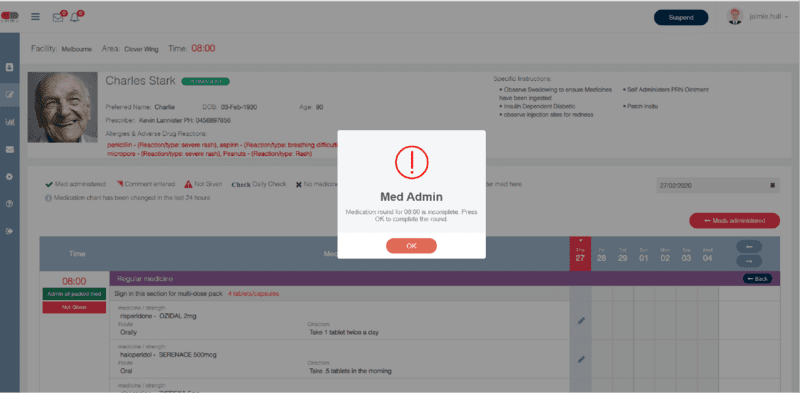Screen dimensions: 800x393
Task: Click the Daily Check legend text
Action: (x=269, y=184)
